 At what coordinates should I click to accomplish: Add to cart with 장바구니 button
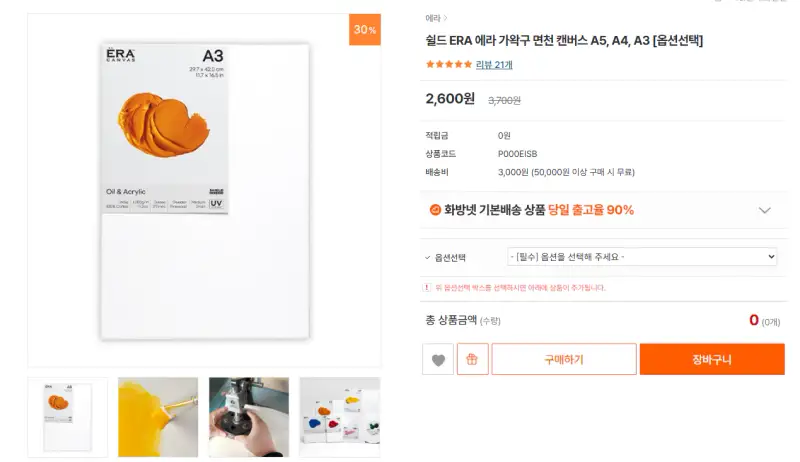click(712, 360)
